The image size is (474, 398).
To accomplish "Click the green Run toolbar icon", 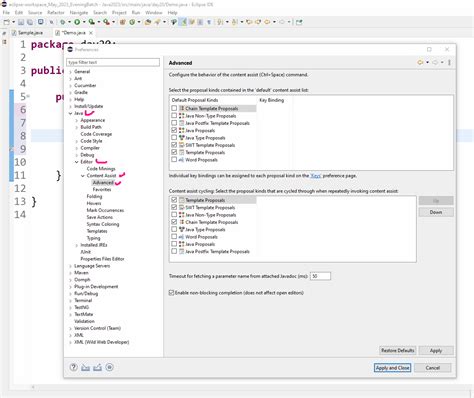I will tap(77, 22).
